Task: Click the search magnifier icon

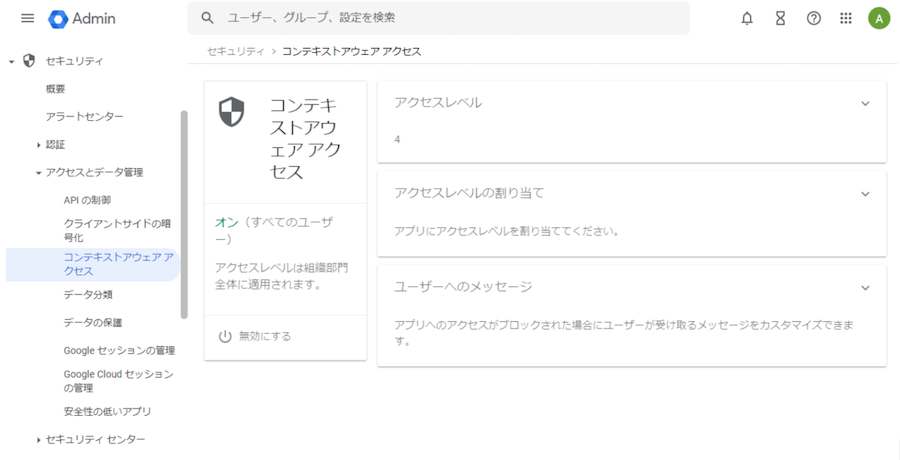Action: coord(208,18)
